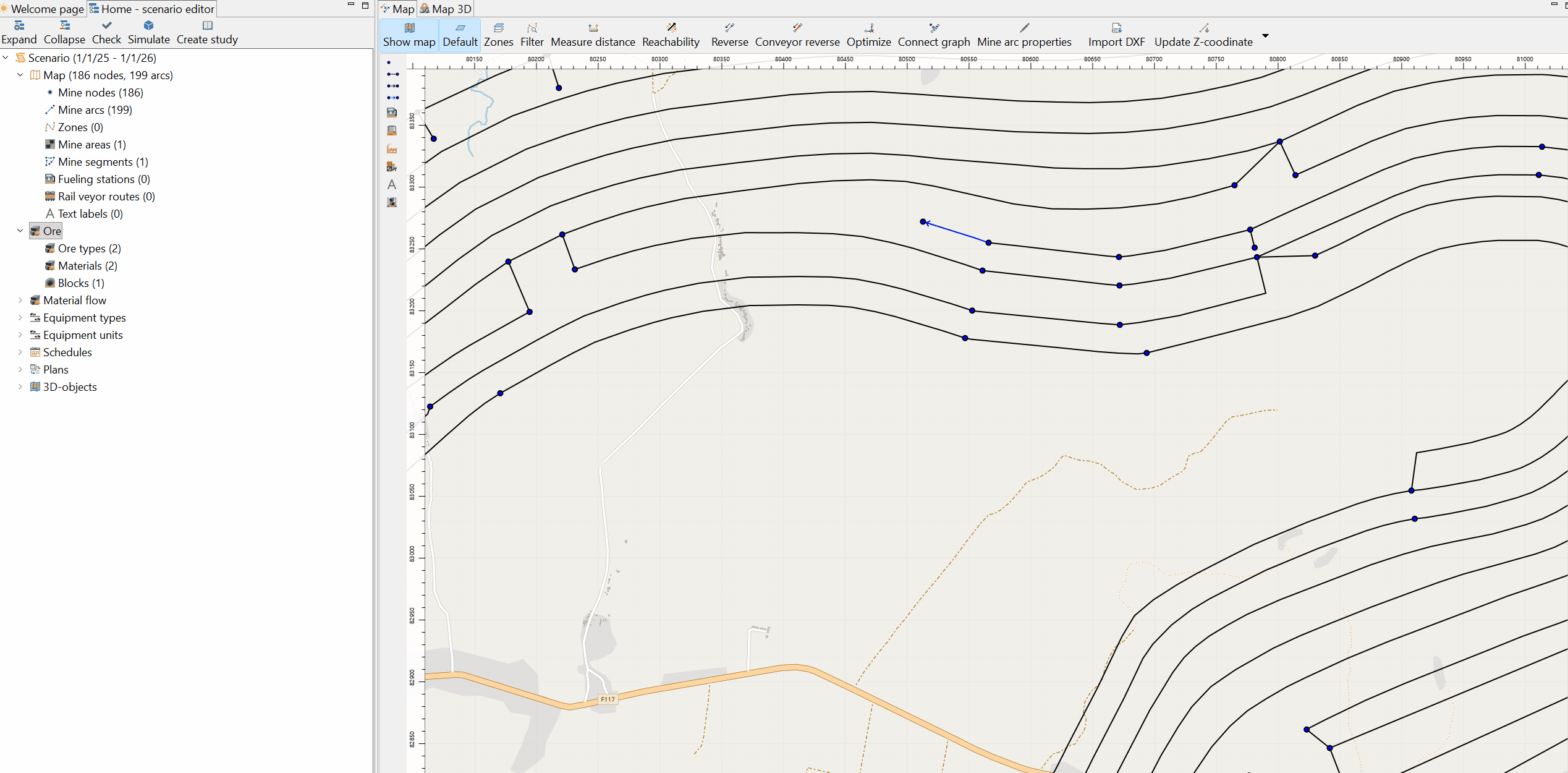The width and height of the screenshot is (1568, 773).
Task: Switch to the Welcome page tab
Action: tap(43, 9)
